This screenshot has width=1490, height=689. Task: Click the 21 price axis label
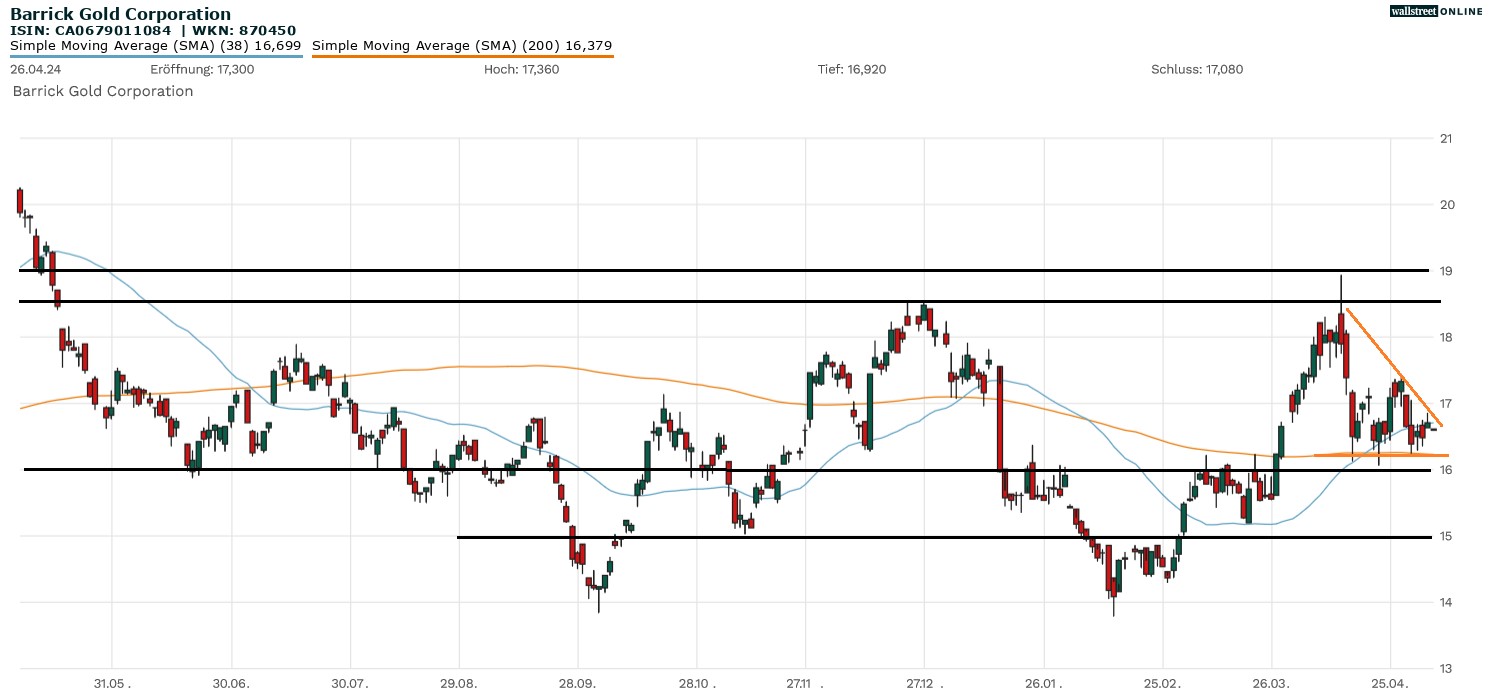[1445, 138]
